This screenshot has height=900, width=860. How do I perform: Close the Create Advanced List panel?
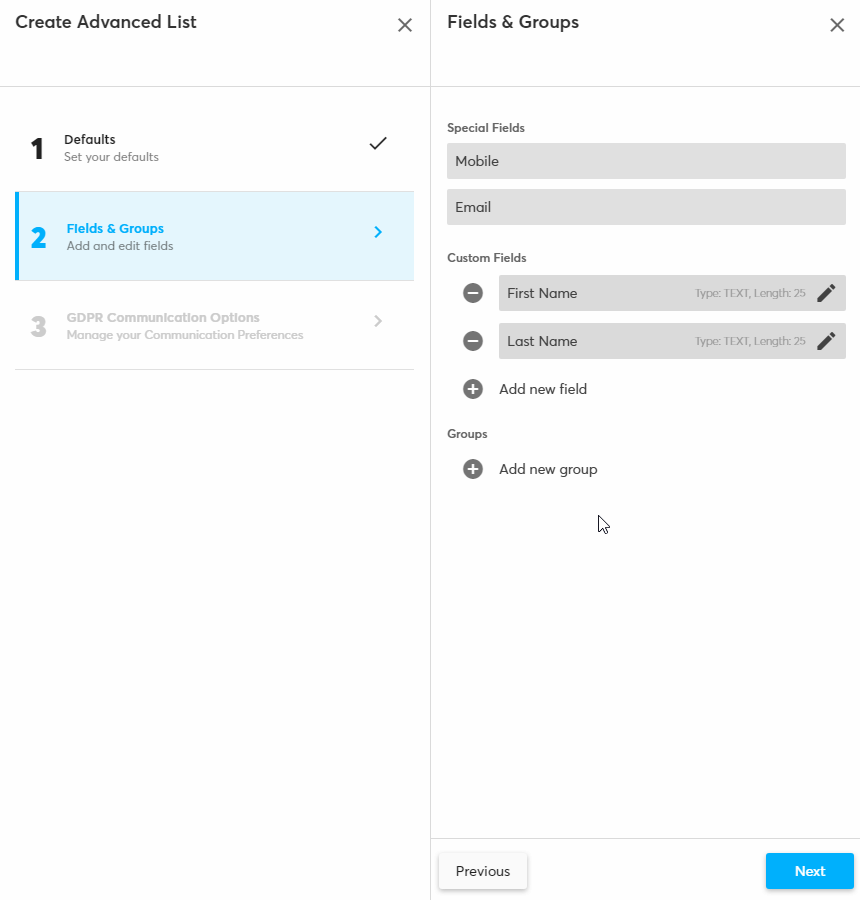point(405,25)
